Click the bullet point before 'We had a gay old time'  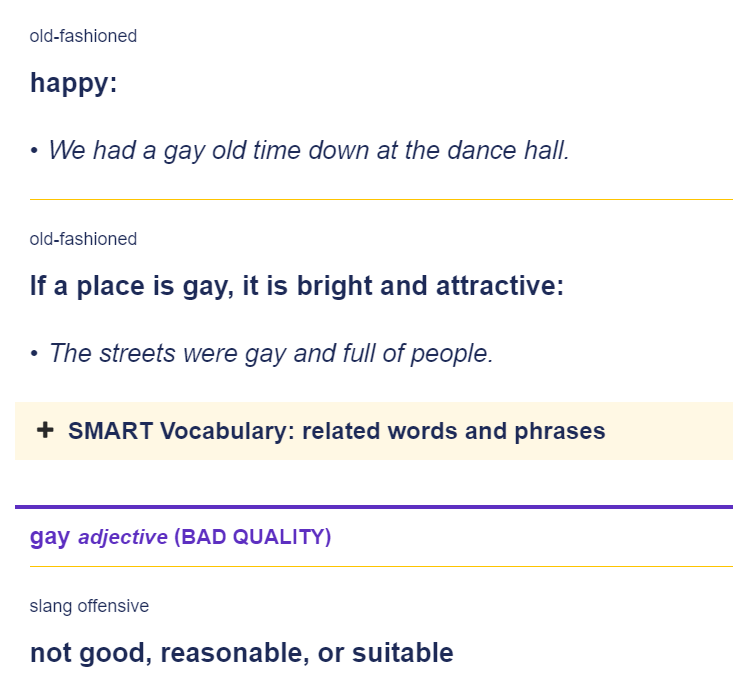34,151
